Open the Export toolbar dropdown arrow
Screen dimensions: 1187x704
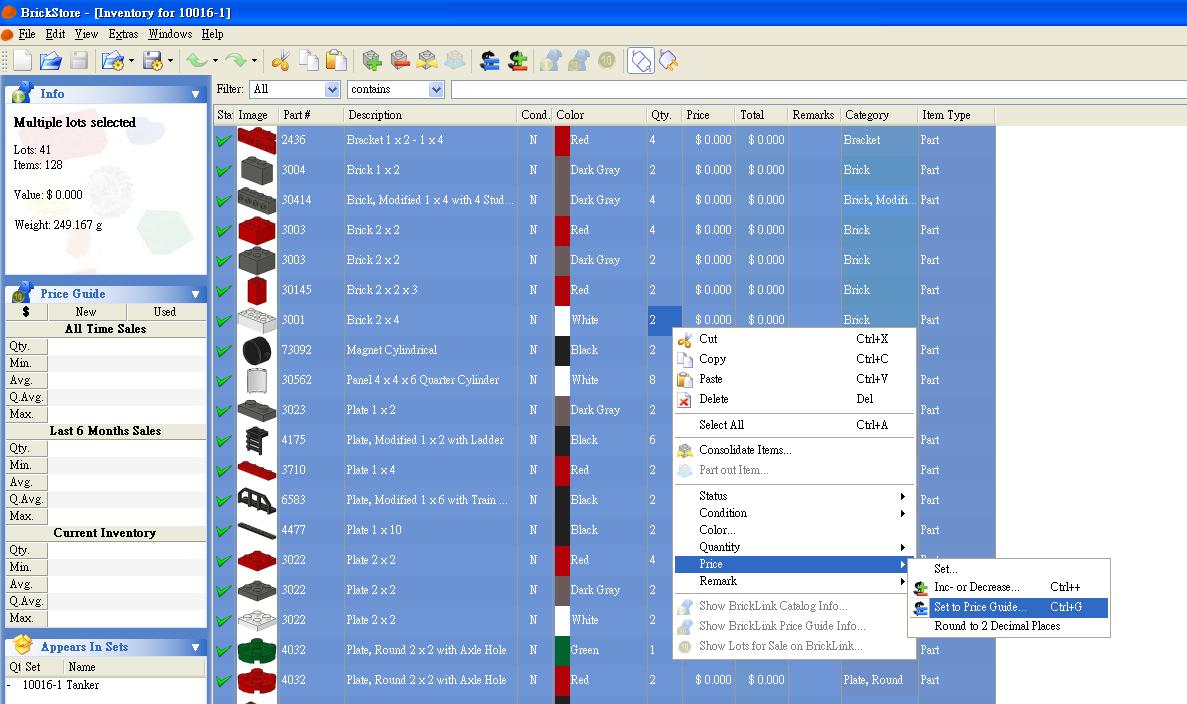pyautogui.click(x=170, y=61)
